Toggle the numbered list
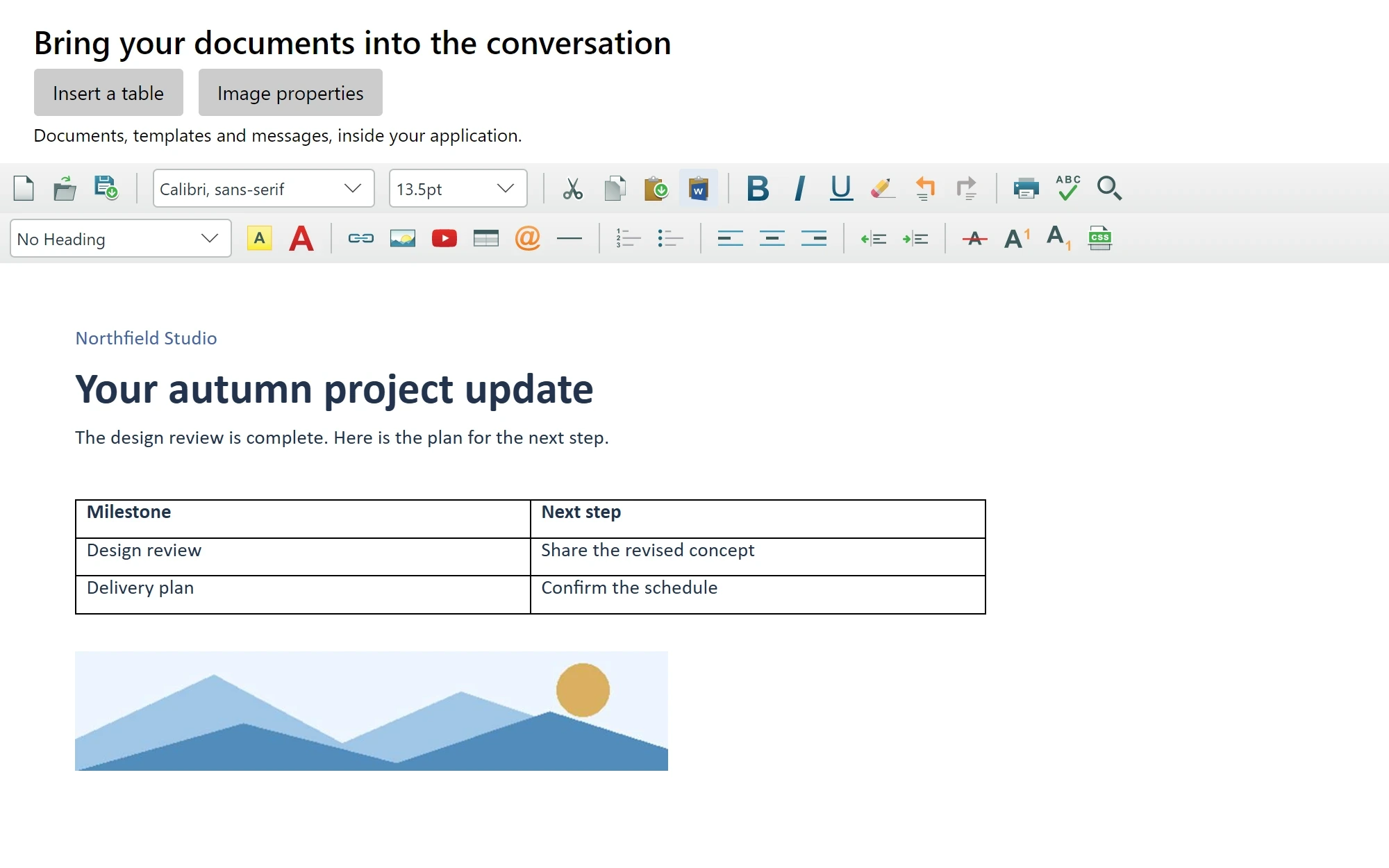The image size is (1389, 868). 629,238
